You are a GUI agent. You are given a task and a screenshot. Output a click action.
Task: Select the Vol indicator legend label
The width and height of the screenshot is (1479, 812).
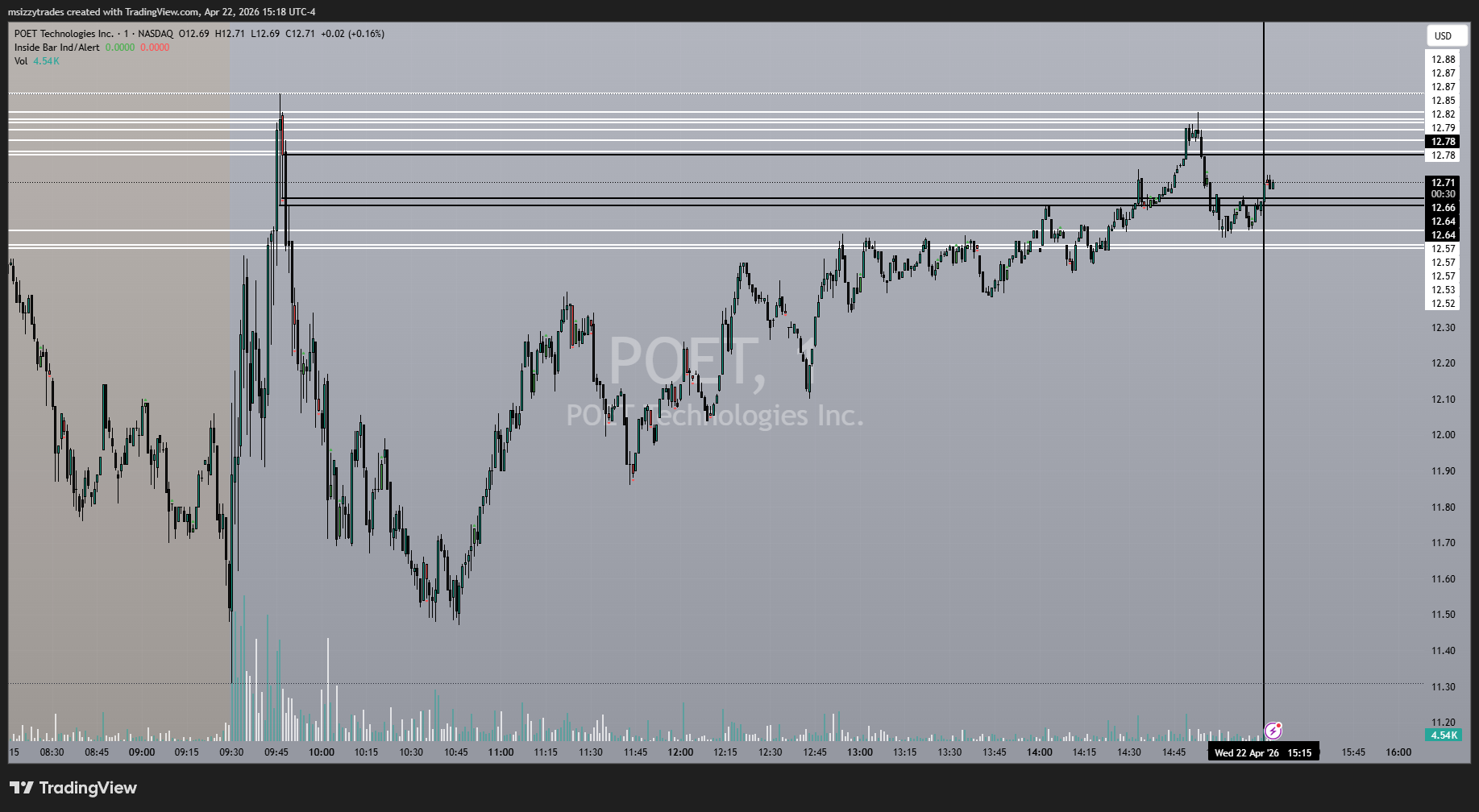pyautogui.click(x=21, y=61)
